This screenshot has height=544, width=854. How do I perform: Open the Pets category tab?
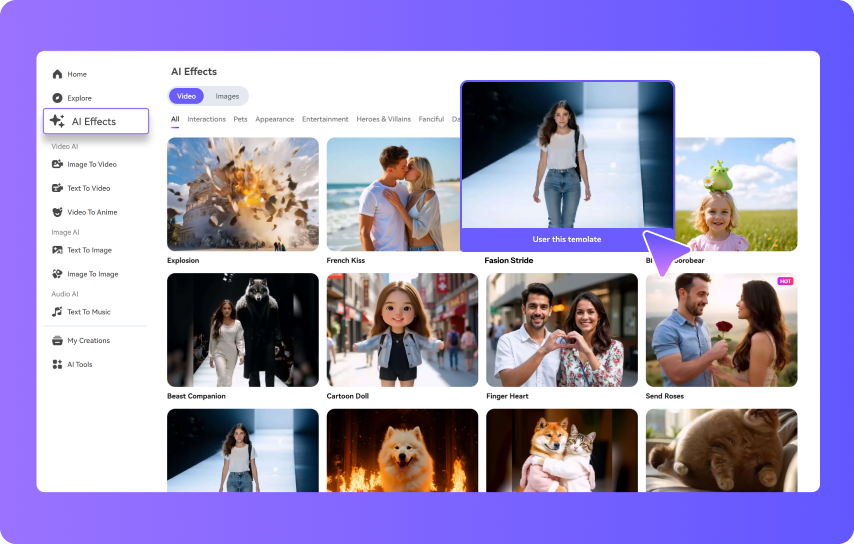[x=240, y=119]
